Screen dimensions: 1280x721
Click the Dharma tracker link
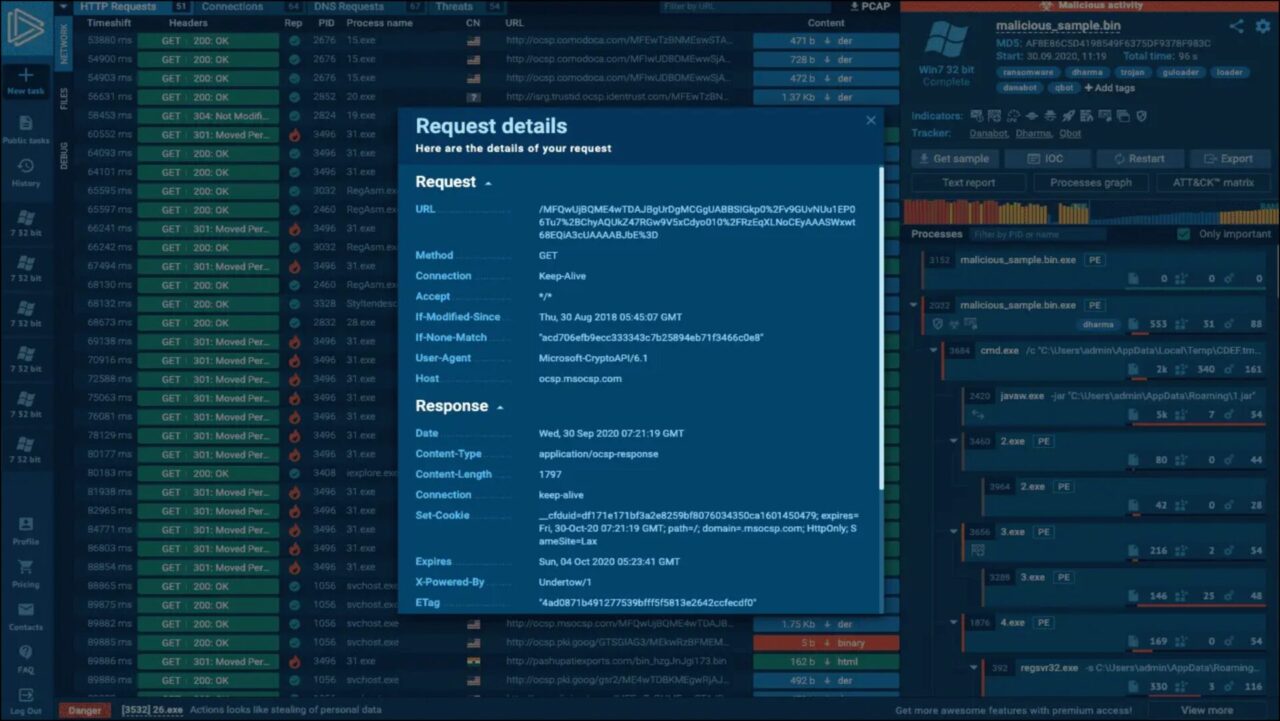tap(1034, 133)
